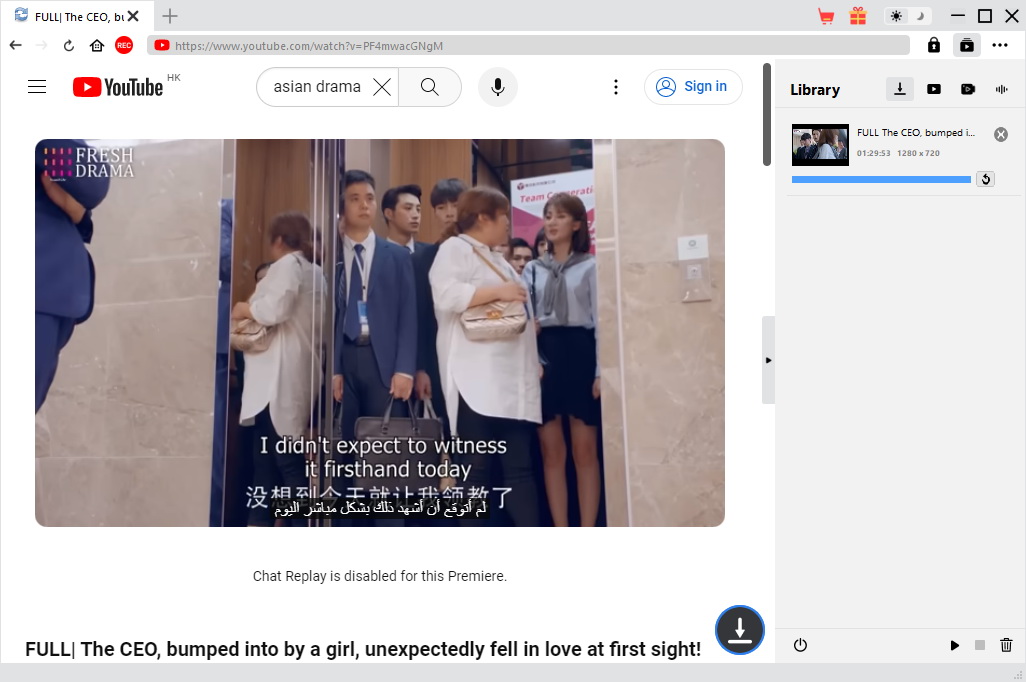
Task: Start downloads with play button
Action: 955,645
